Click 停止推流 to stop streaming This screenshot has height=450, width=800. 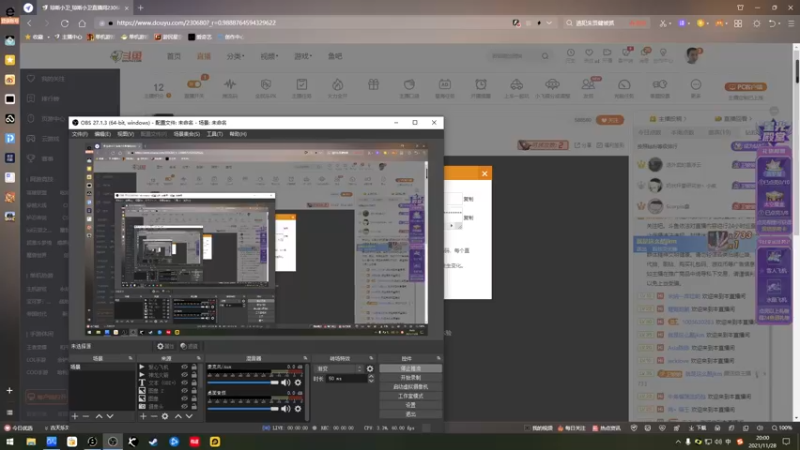tap(410, 368)
